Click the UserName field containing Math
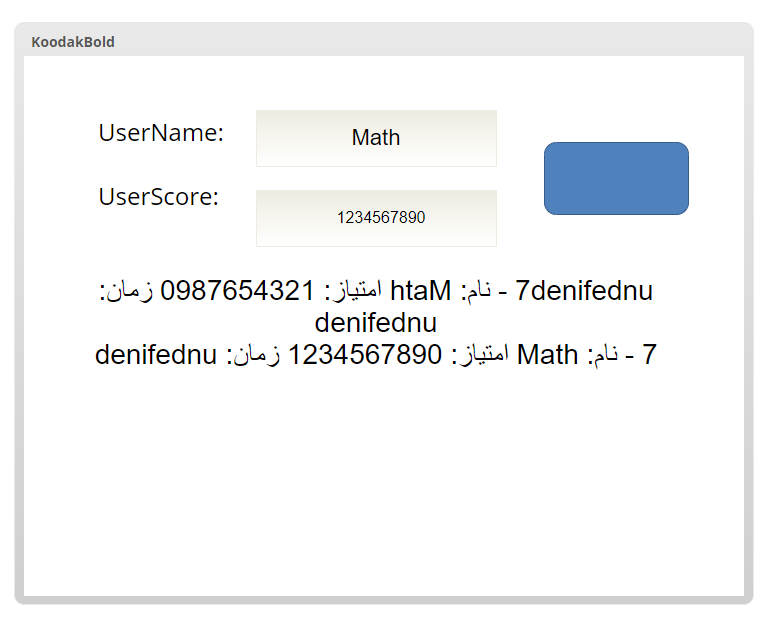Viewport: 774px width, 633px height. pos(376,138)
